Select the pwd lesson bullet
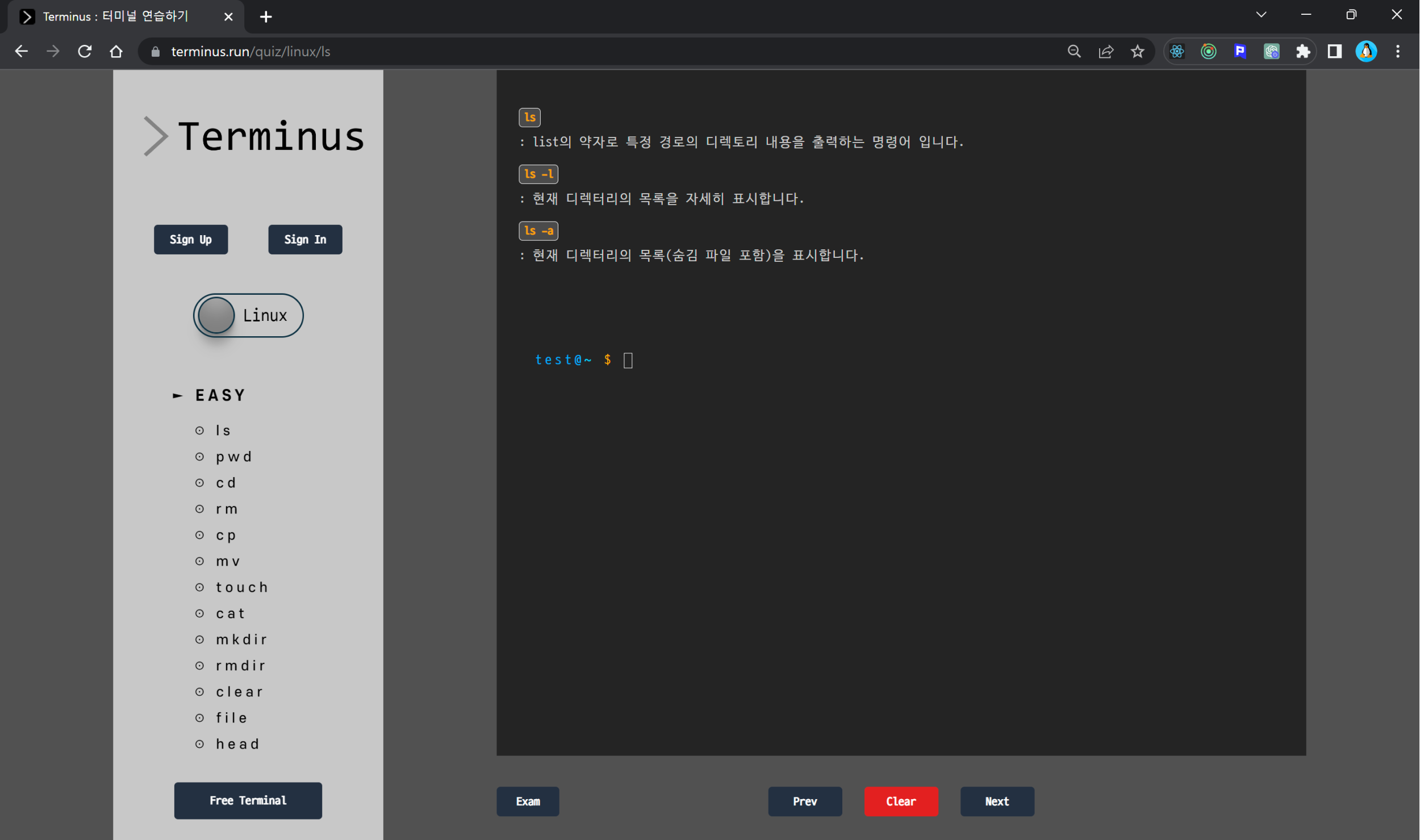1420x840 pixels. click(199, 457)
